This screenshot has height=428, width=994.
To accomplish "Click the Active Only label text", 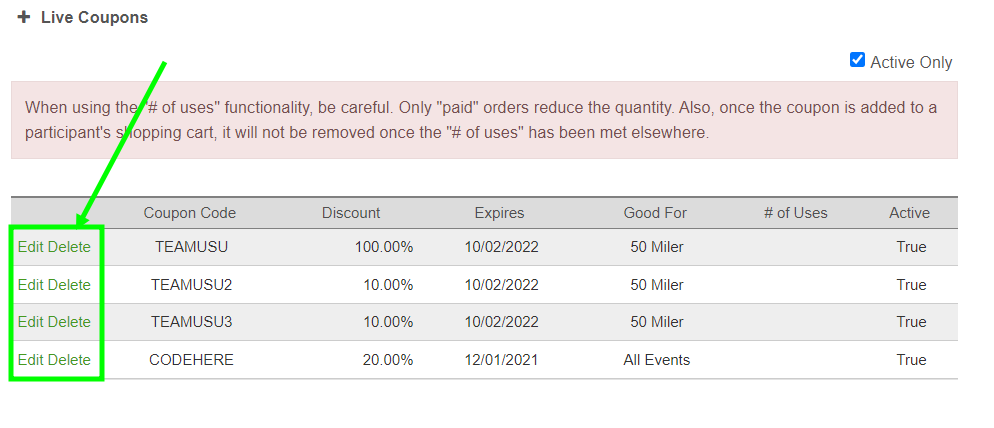I will click(911, 62).
